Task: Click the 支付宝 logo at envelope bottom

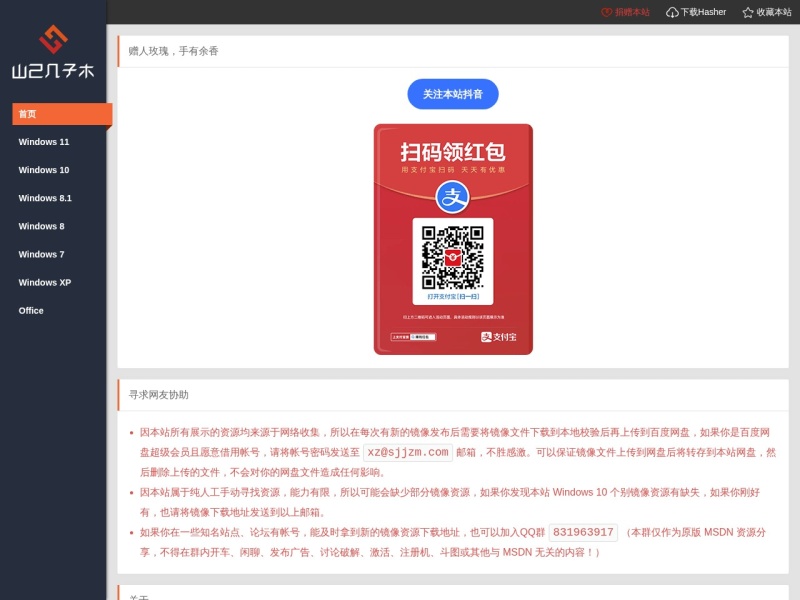Action: (498, 337)
